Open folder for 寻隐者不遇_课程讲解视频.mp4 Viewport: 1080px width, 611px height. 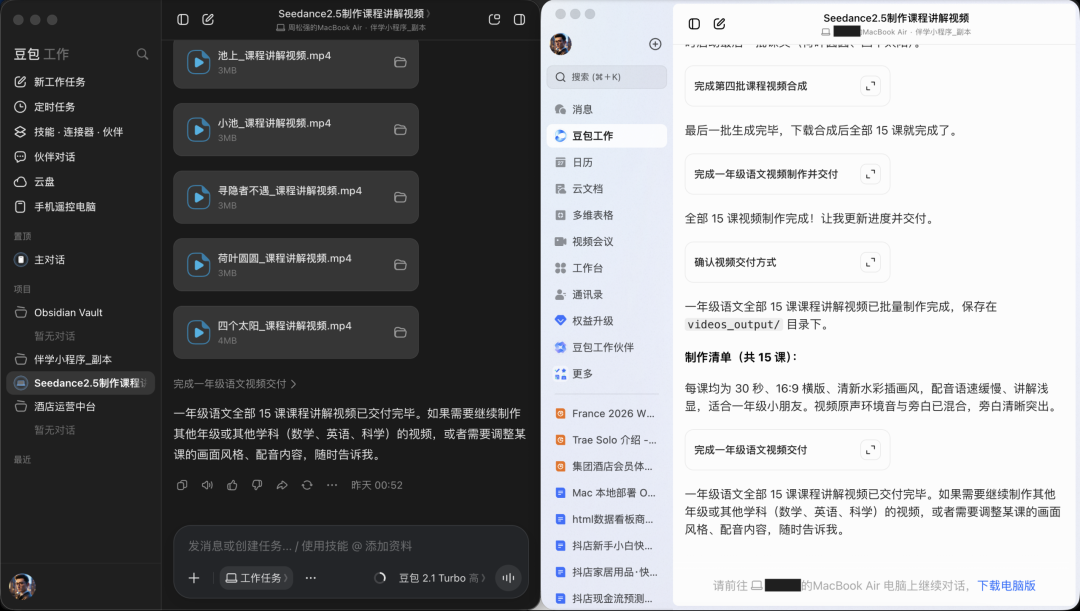point(399,197)
